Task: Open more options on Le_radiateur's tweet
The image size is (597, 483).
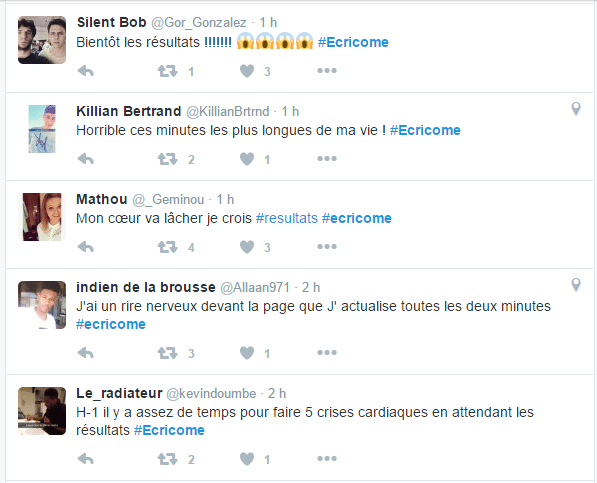Action: [327, 459]
